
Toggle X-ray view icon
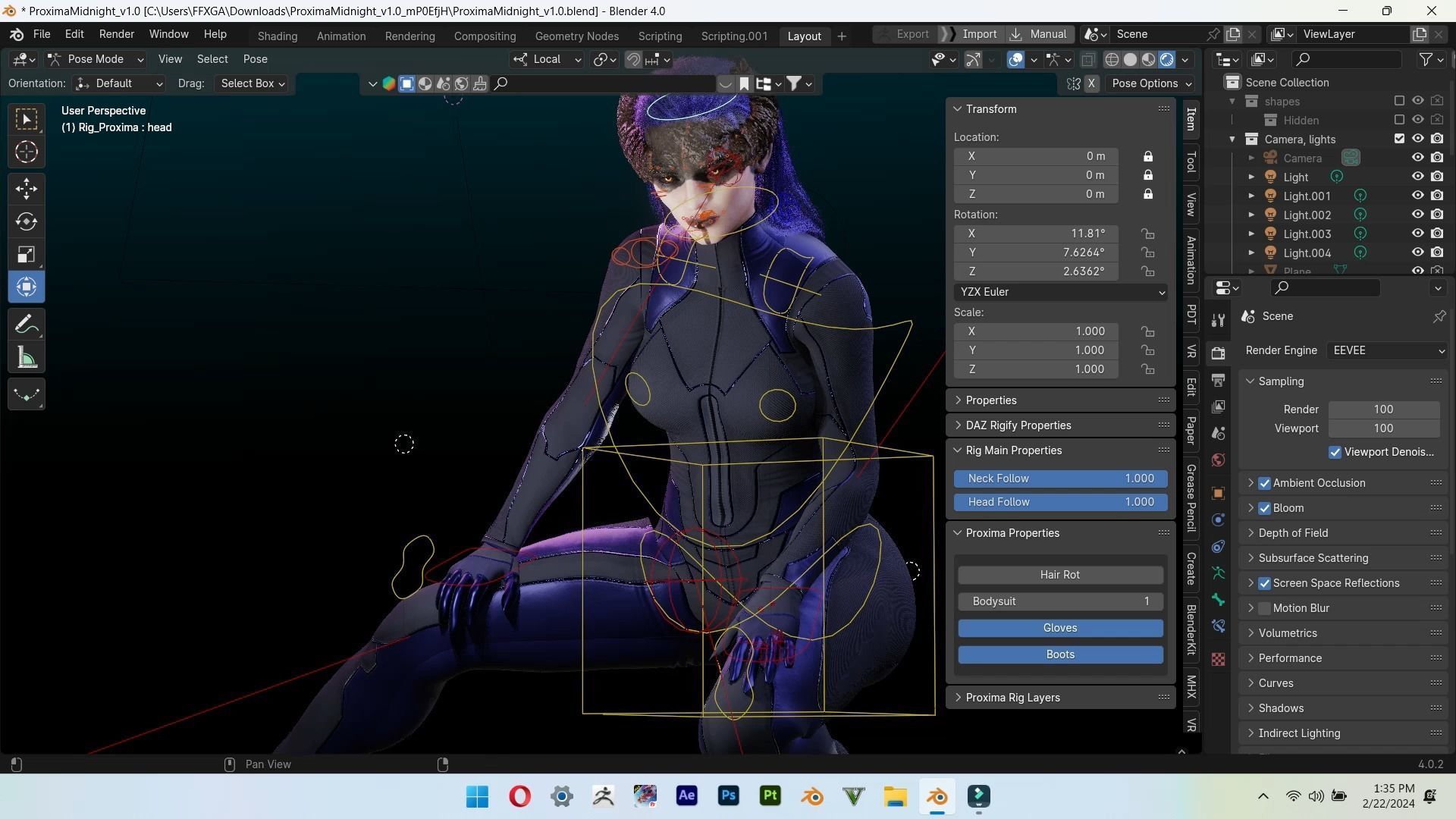[1087, 59]
